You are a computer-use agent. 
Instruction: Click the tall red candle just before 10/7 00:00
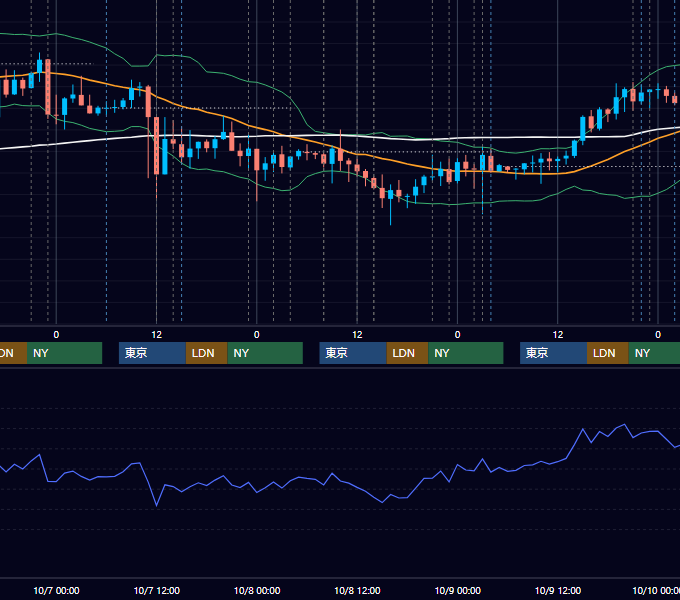(48, 87)
